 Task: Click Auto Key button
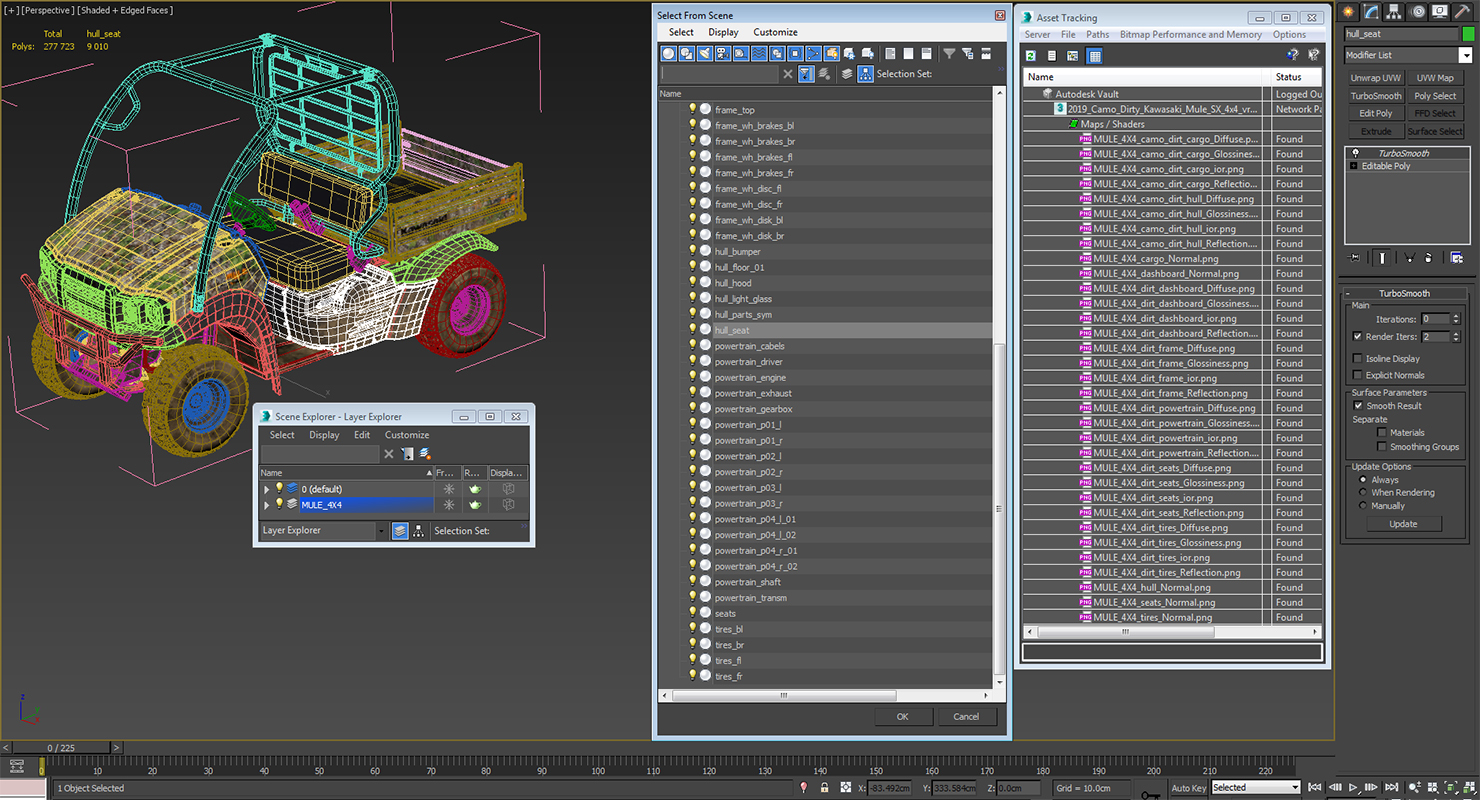coord(1188,787)
